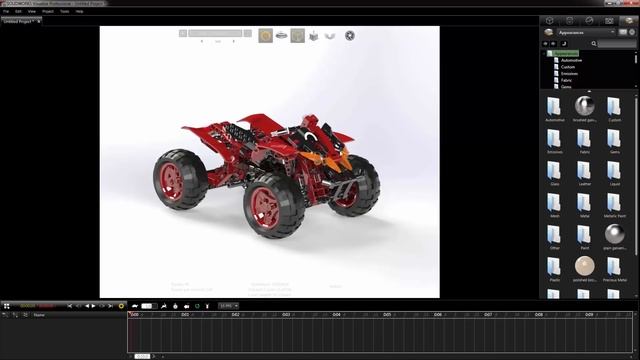Select Fabric in the library tree
640x360 pixels.
pyautogui.click(x=566, y=80)
